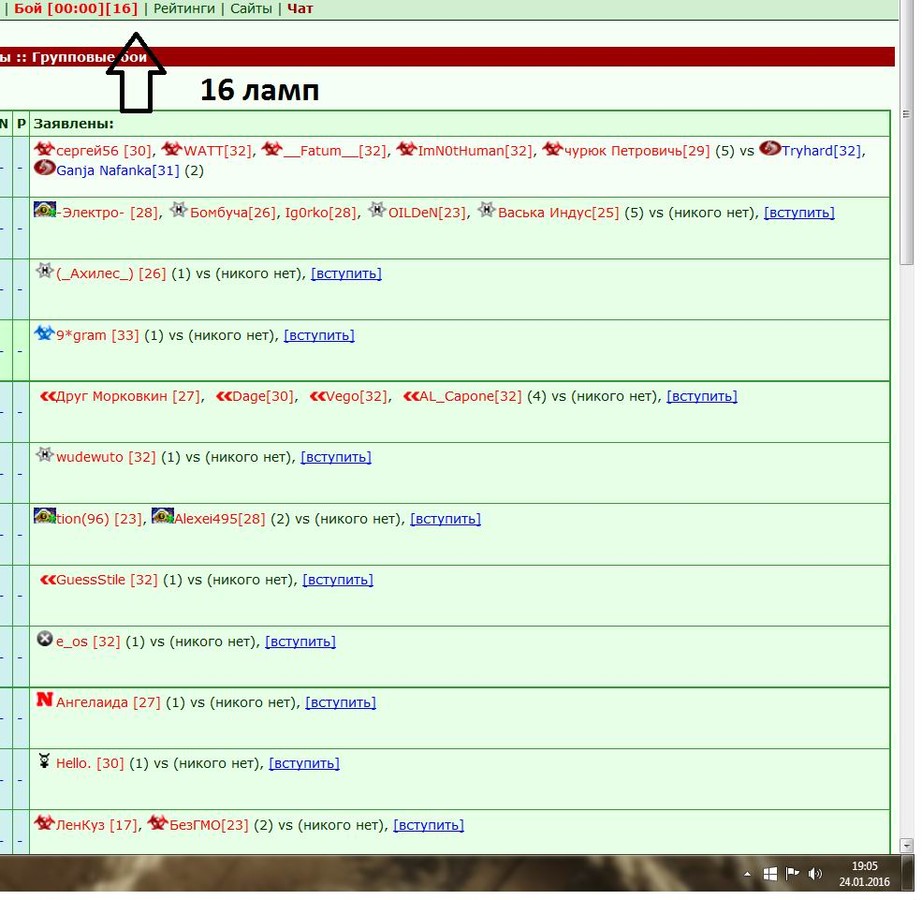Click the clan icon next to Hello.
The image size is (922, 900).
point(44,761)
